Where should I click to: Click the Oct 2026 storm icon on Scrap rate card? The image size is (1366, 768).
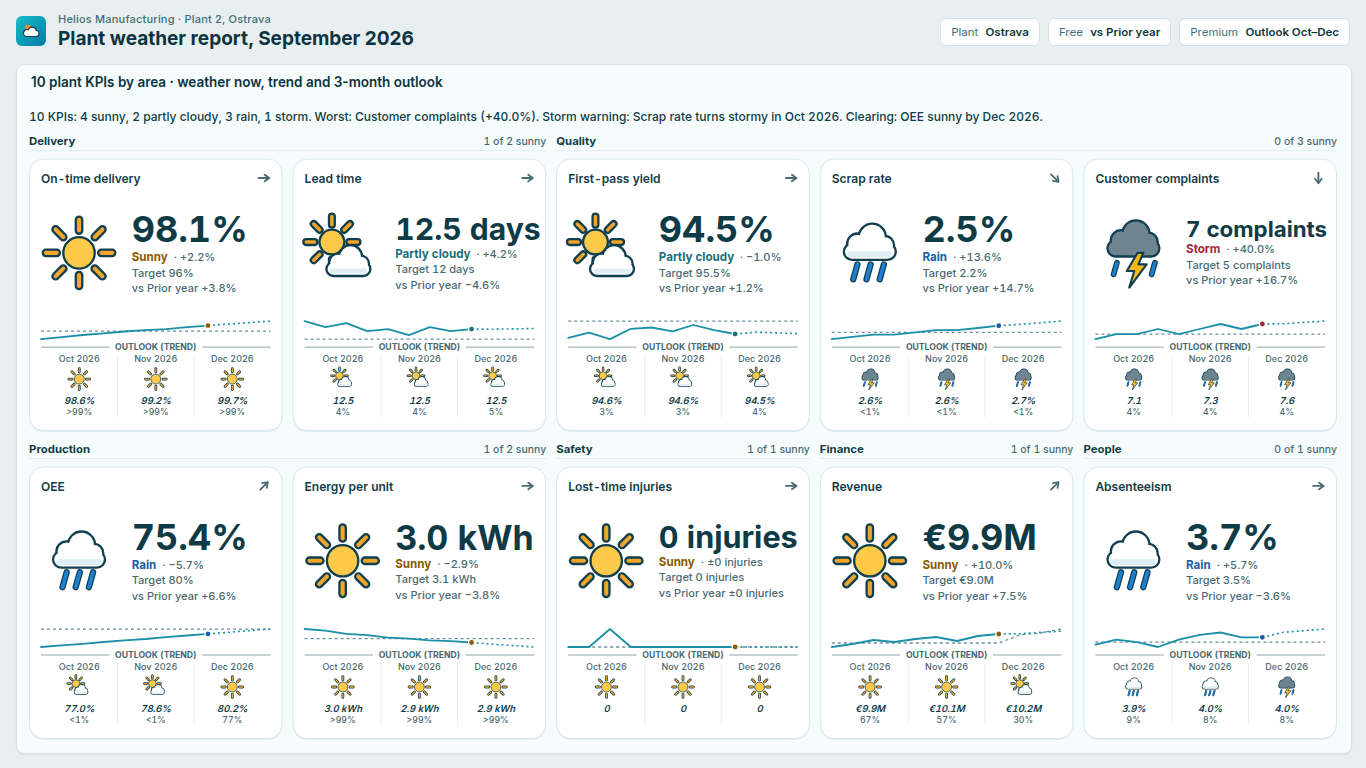(870, 378)
